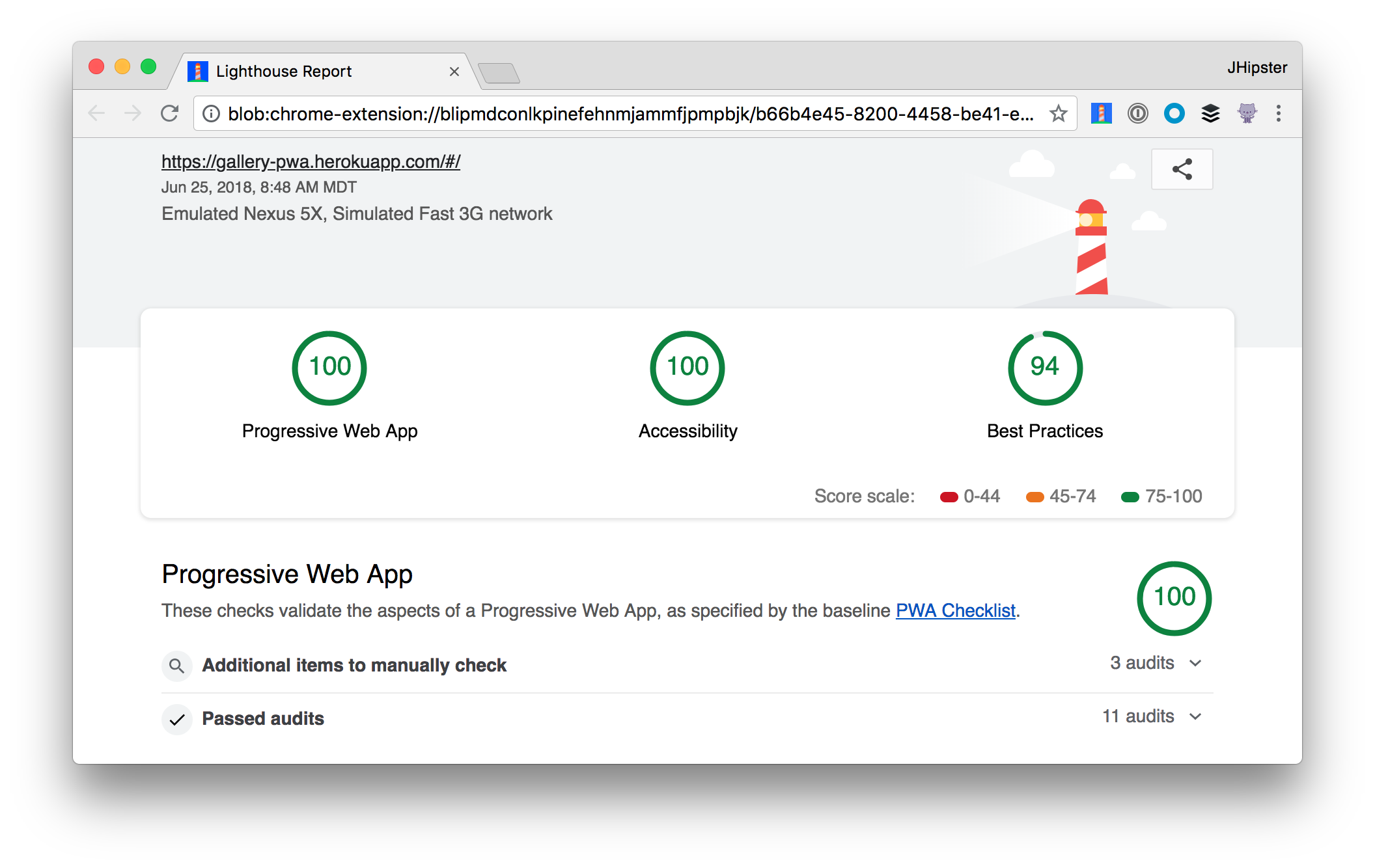The image size is (1375, 868).
Task: Expand the 3 audits chevron
Action: point(1195,663)
